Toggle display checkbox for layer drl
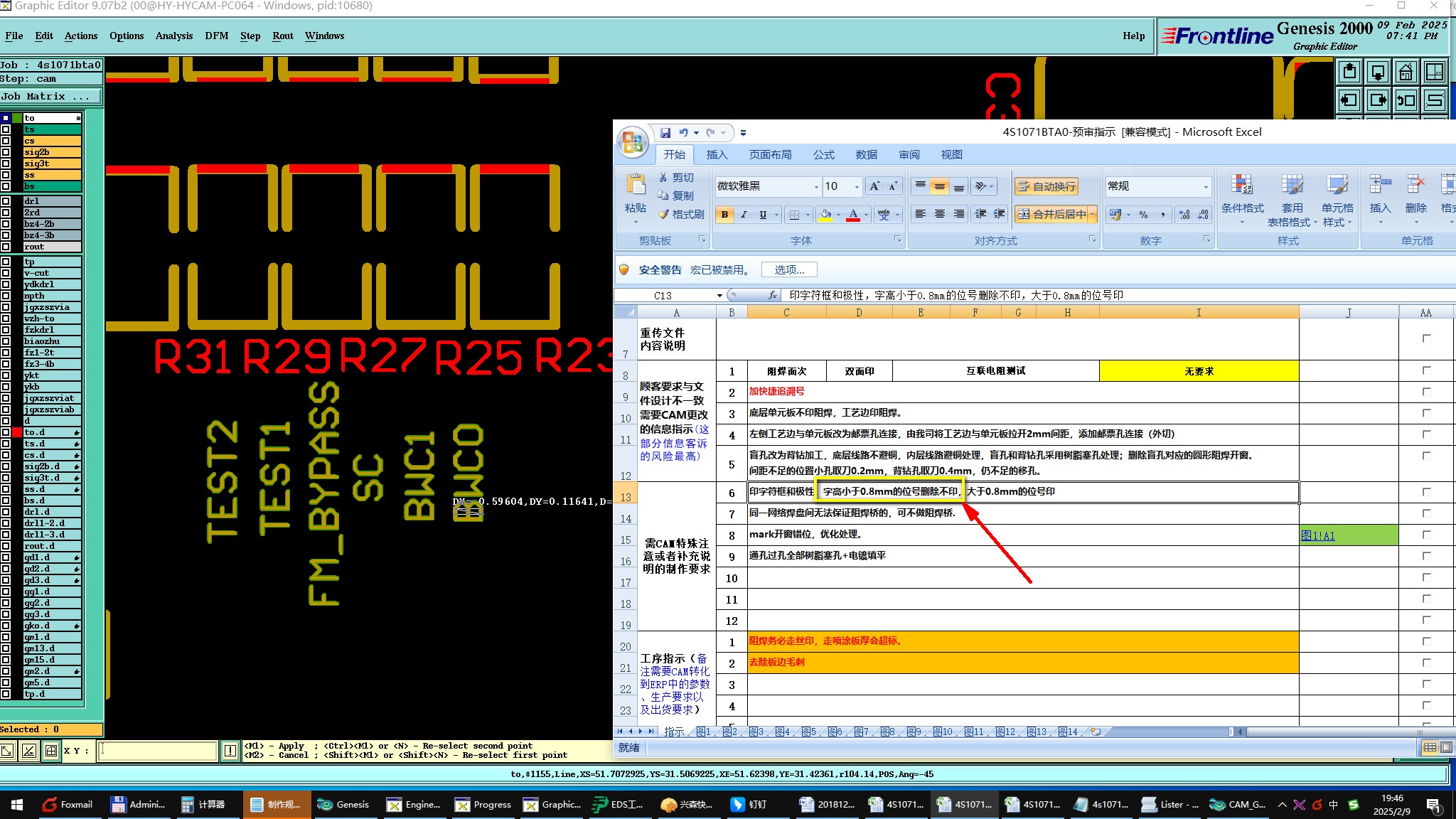 point(6,201)
